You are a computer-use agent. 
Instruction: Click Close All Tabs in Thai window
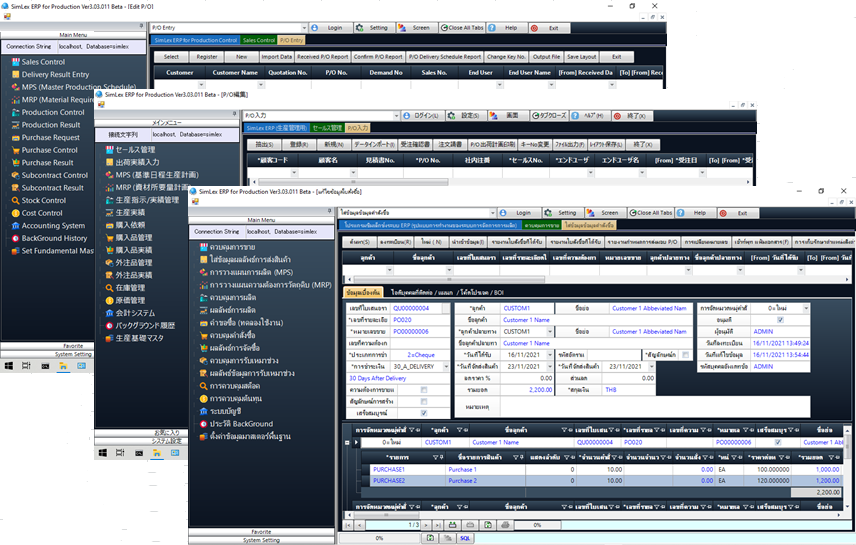point(650,213)
